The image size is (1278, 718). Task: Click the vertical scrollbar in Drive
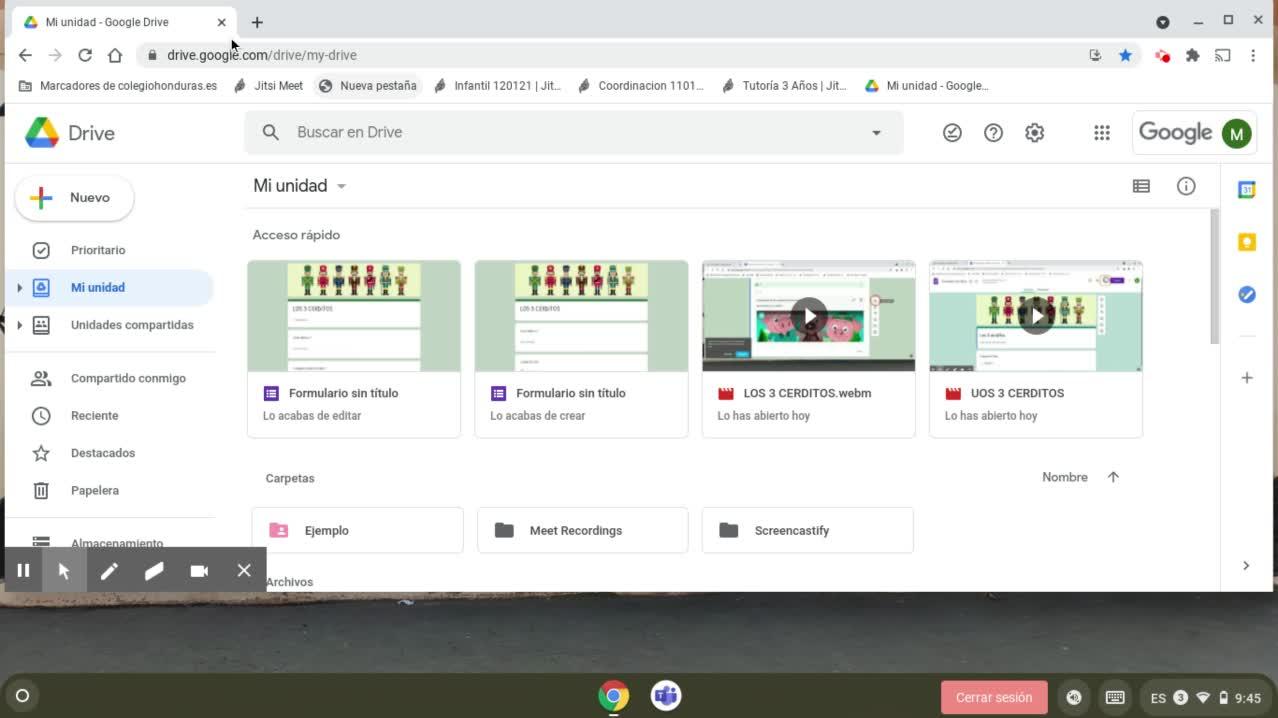tap(1215, 277)
